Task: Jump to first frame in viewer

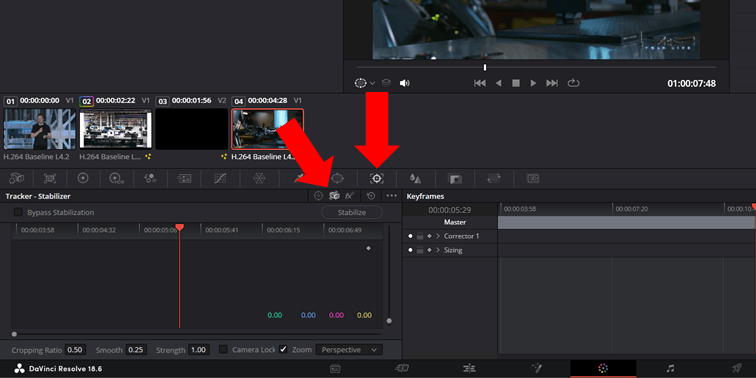Action: click(x=480, y=83)
